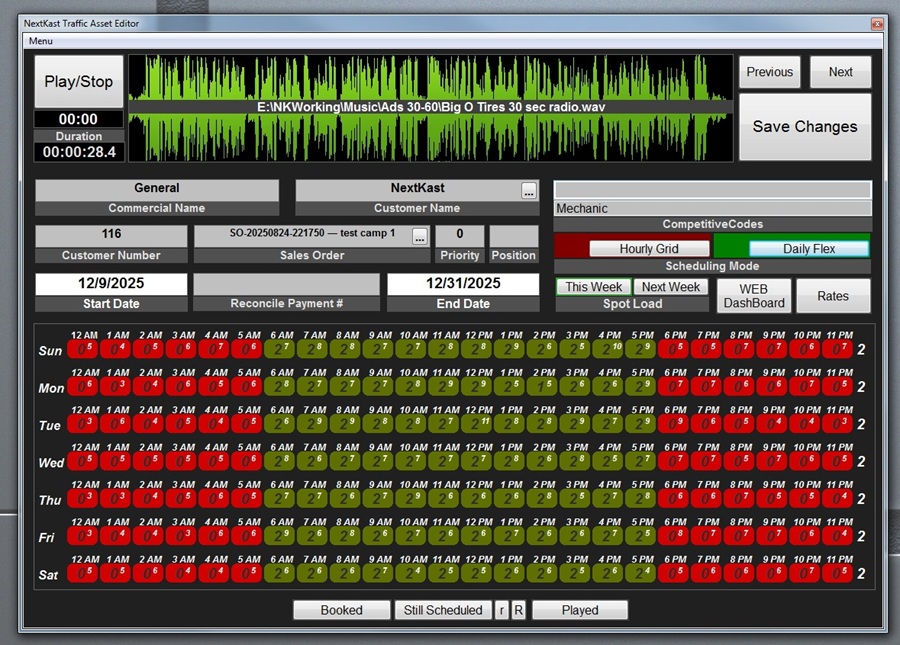This screenshot has height=645, width=900.
Task: Click the Play/Stop button
Action: pyautogui.click(x=79, y=82)
